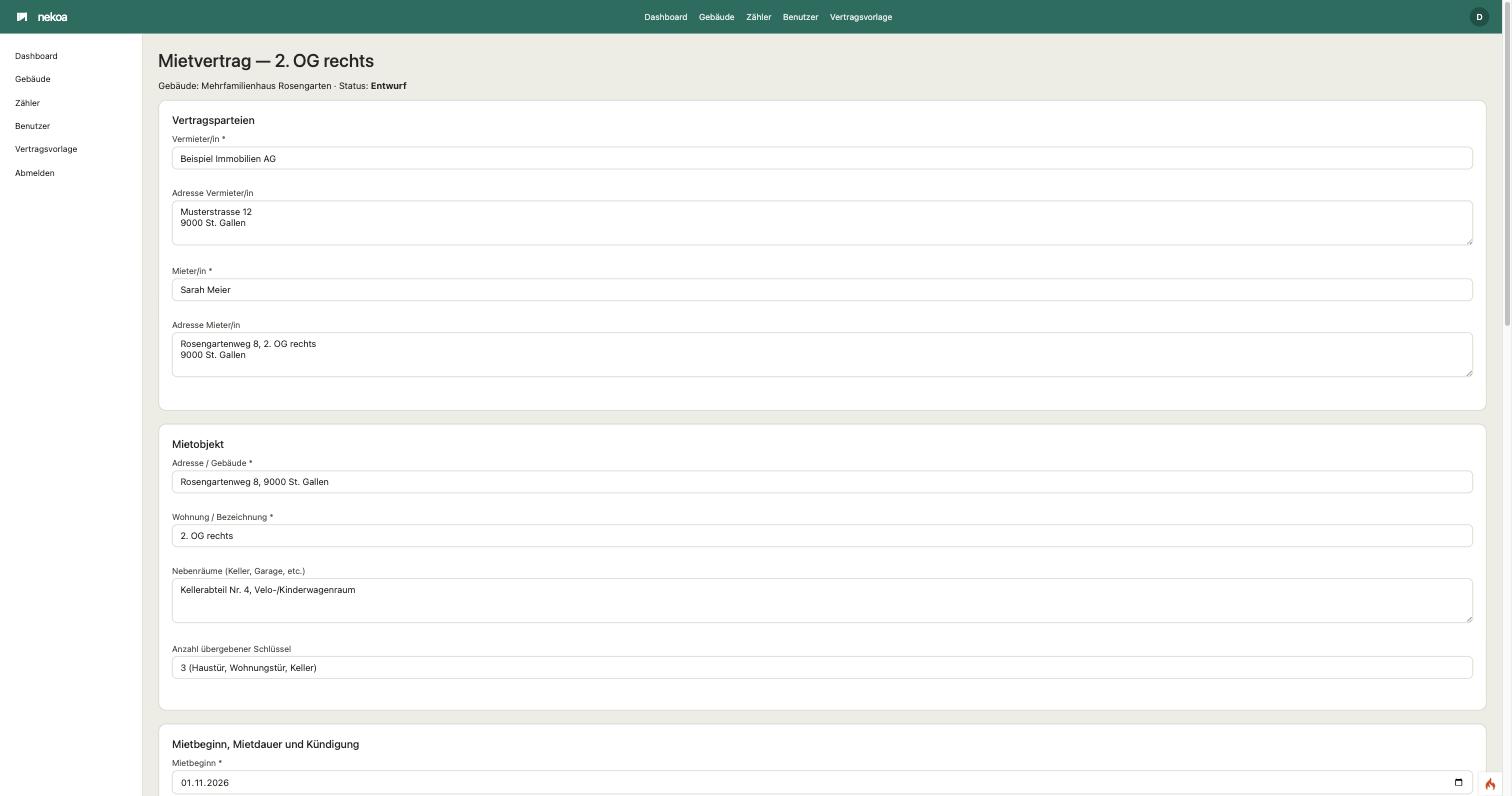Click Dashboard in the left sidebar
The height and width of the screenshot is (796, 1512).
click(36, 56)
